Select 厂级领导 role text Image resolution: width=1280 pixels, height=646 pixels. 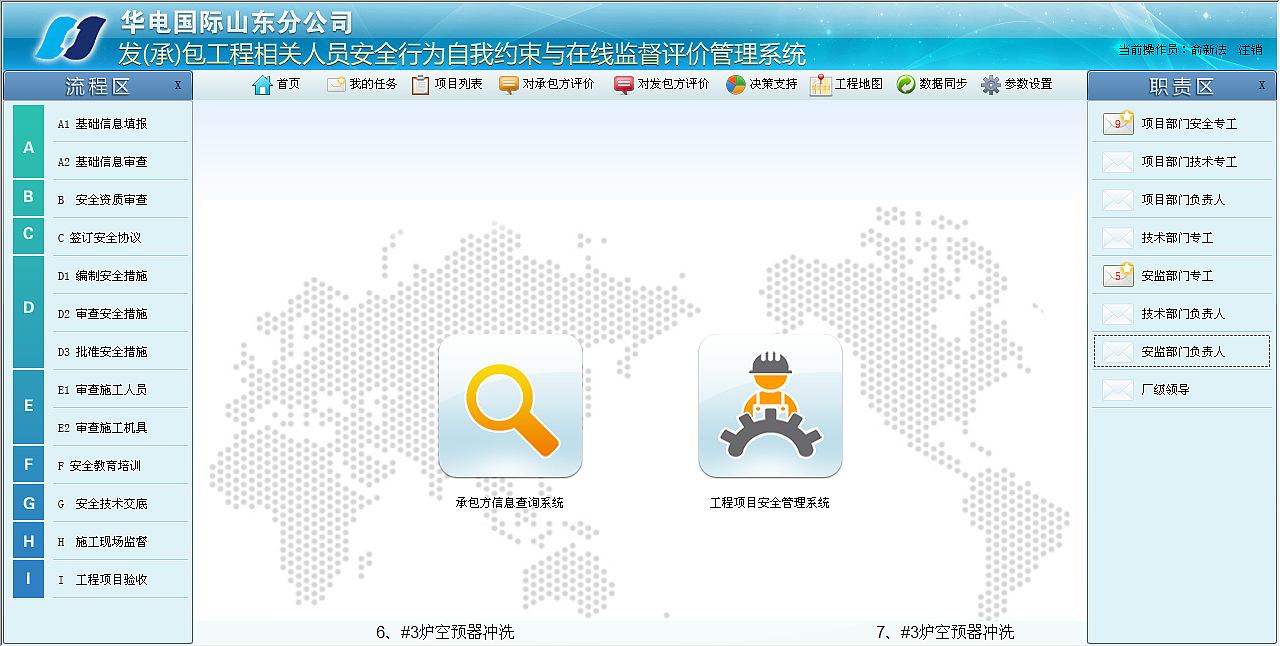click(x=1165, y=390)
